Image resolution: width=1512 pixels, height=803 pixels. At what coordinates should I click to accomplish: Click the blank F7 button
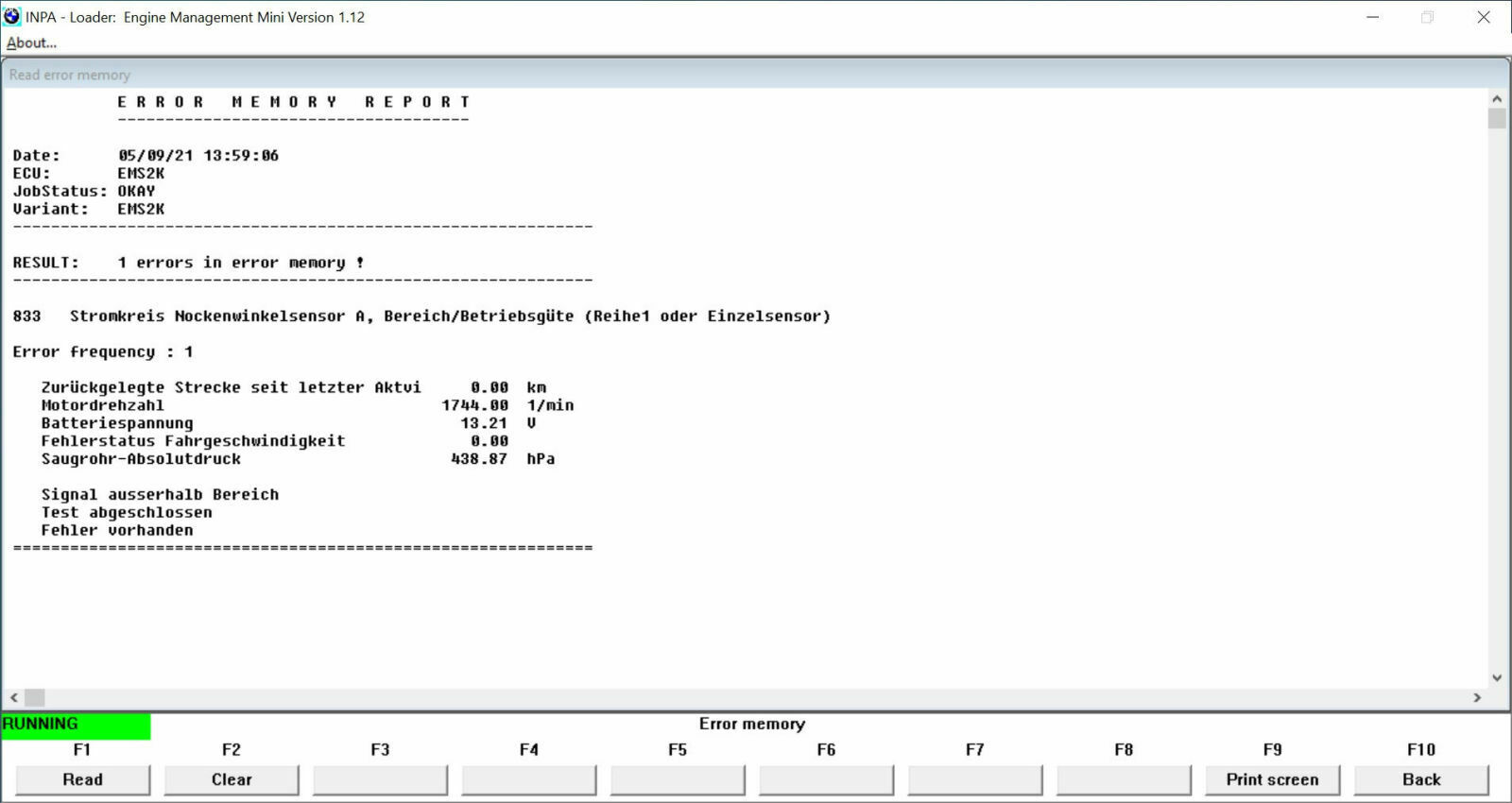coord(974,779)
